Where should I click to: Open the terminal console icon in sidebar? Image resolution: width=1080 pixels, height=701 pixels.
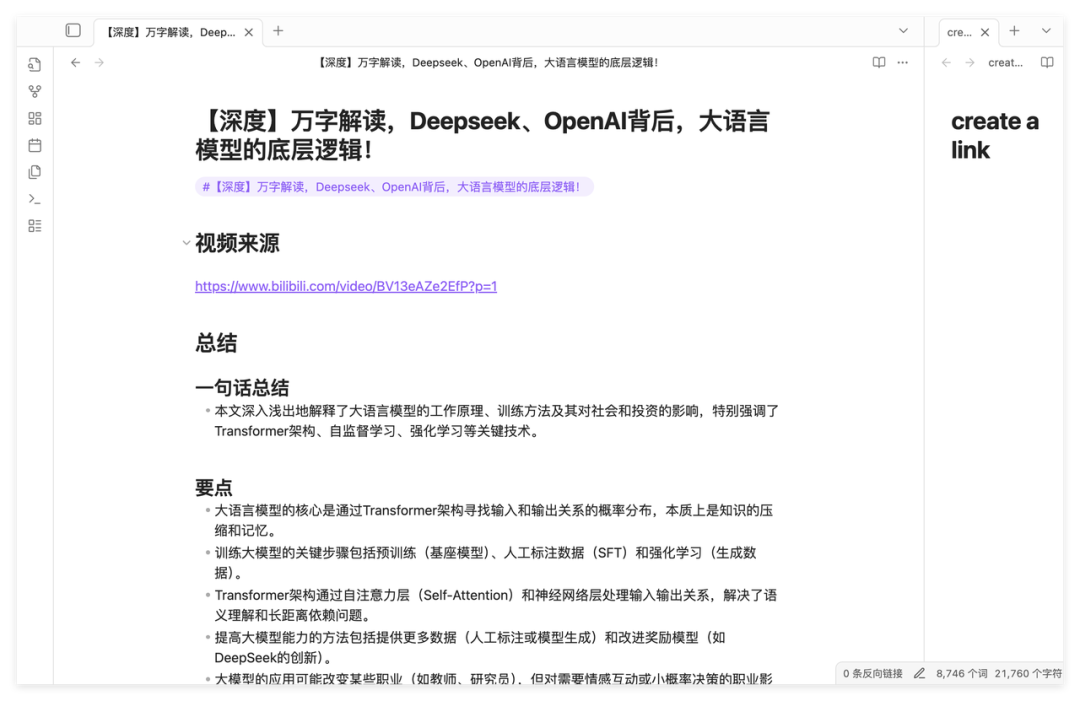(34, 198)
